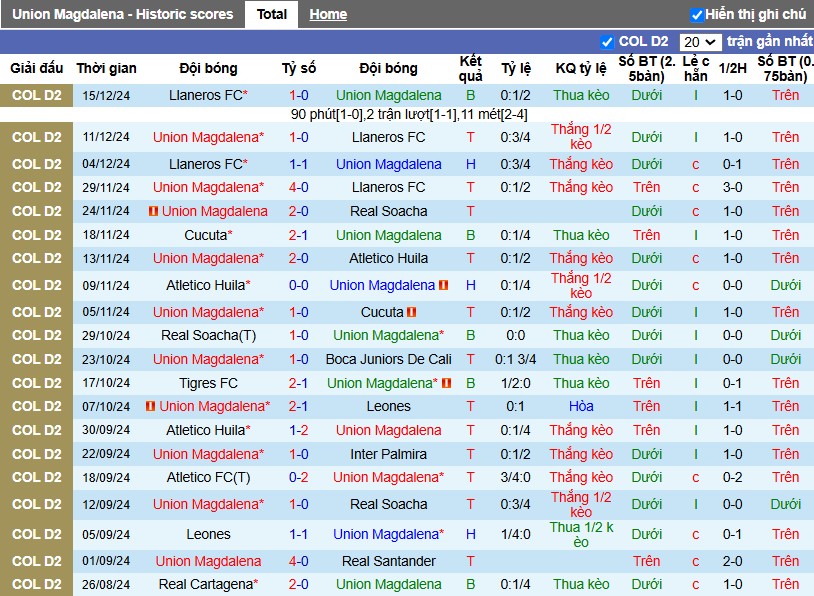Click the KQ tỷ lệ column header

tap(581, 69)
